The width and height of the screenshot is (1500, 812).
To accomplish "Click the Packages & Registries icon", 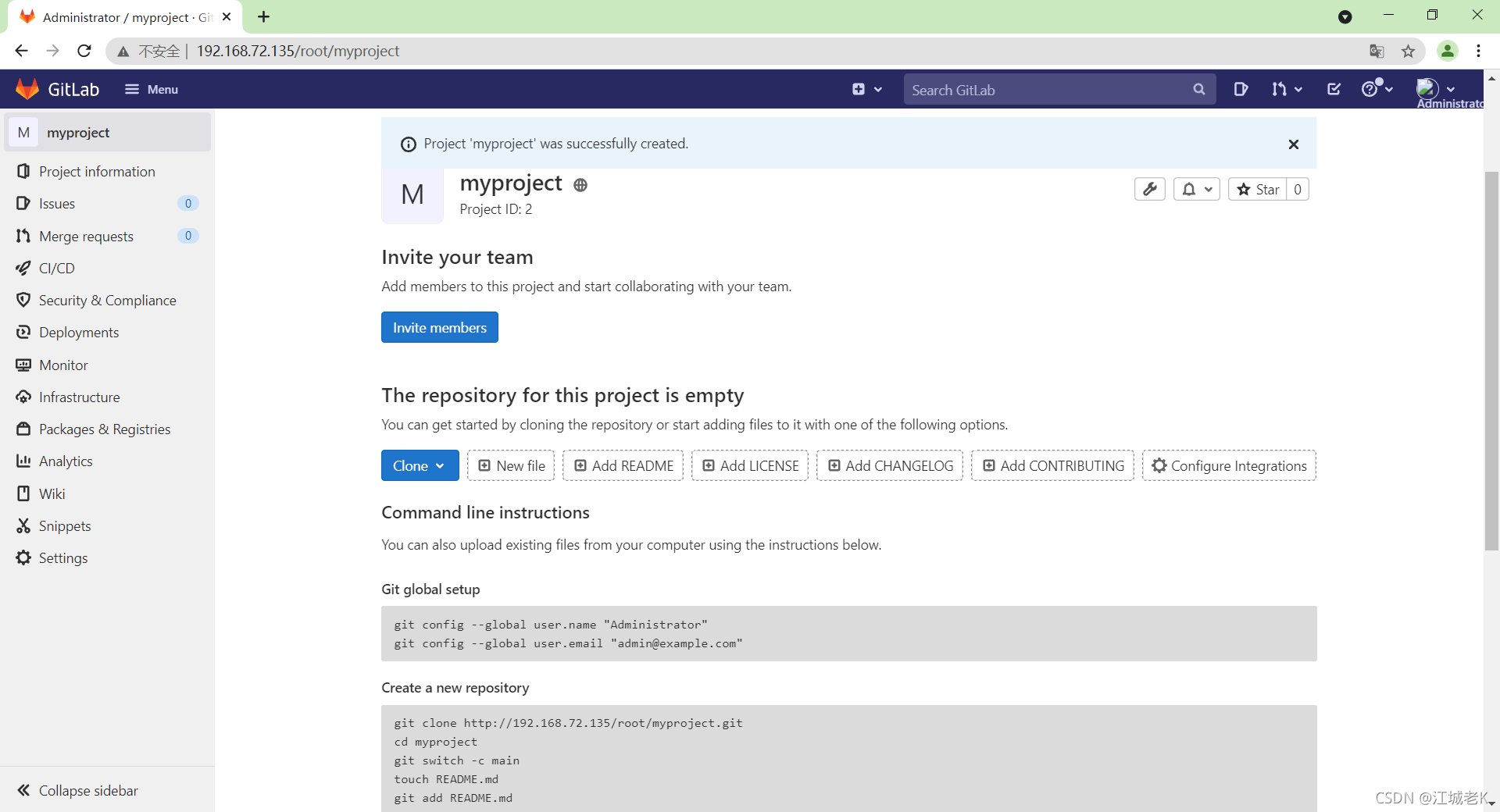I will 23,429.
